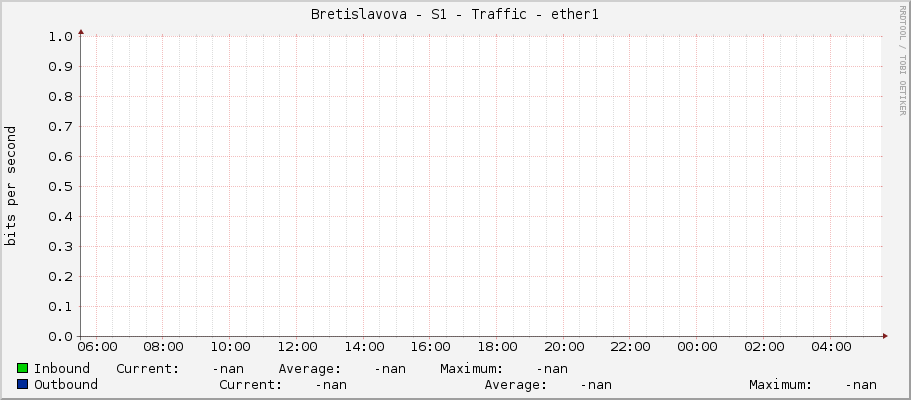
Task: Click the red arrow ending the x-axis
Action: [x=885, y=336]
